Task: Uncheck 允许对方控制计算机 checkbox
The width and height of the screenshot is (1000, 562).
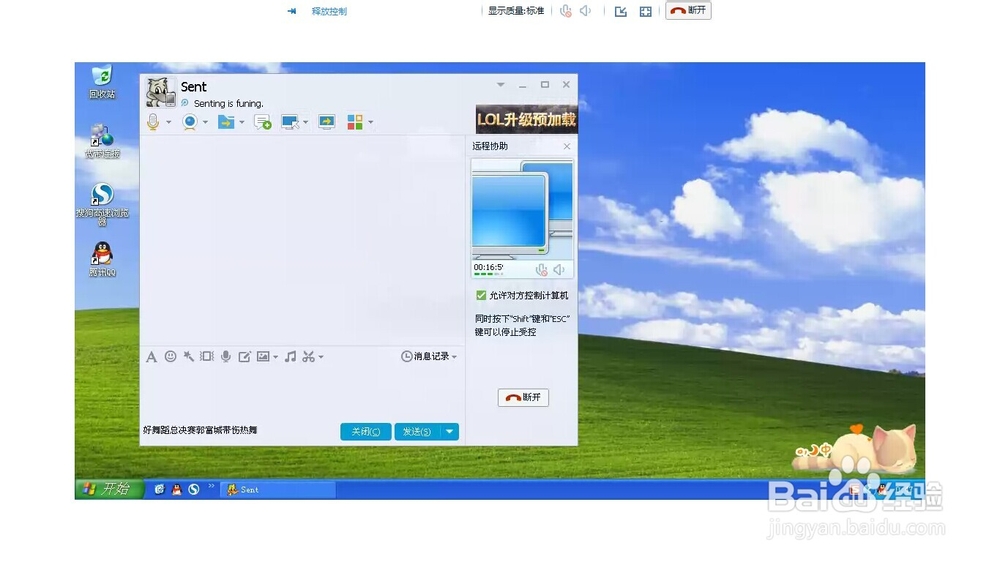Action: (x=481, y=295)
